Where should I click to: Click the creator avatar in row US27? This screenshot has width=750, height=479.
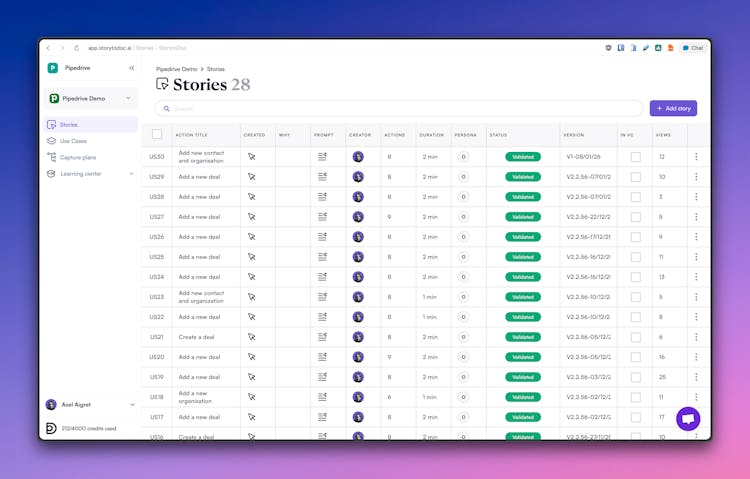pyautogui.click(x=358, y=217)
